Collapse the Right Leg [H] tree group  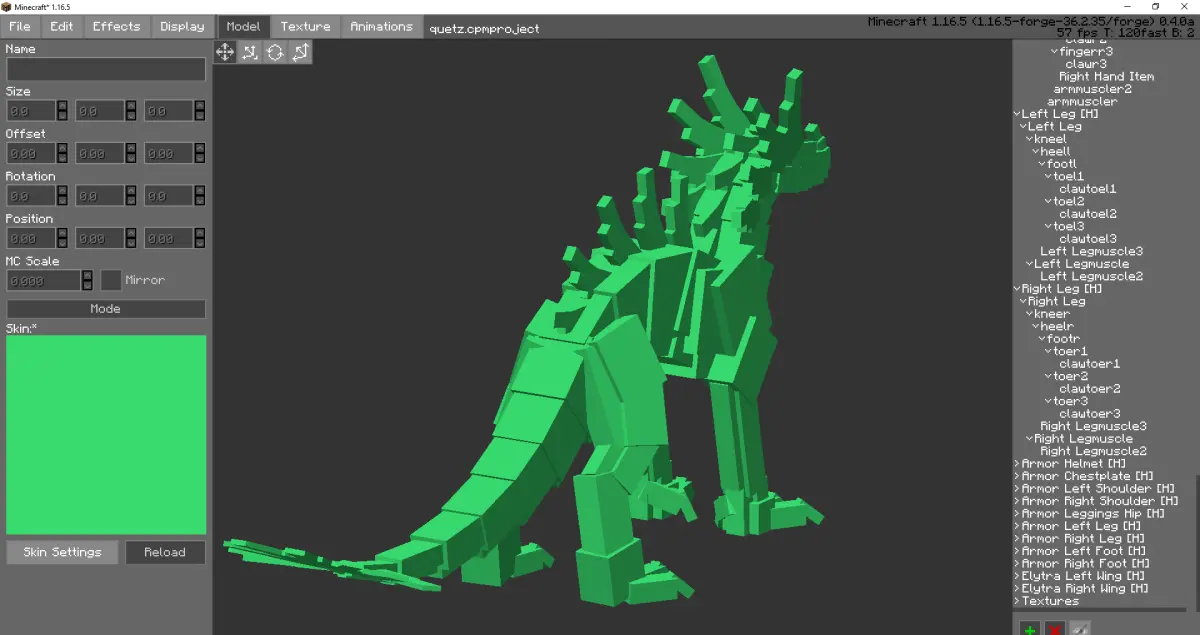tap(1017, 289)
